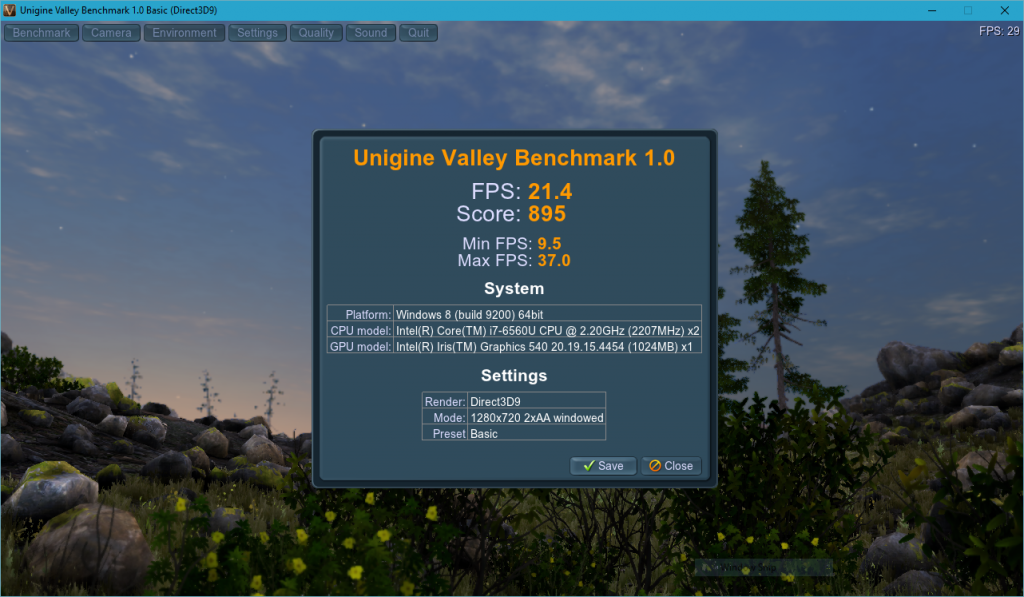Click the System section heading

(514, 289)
